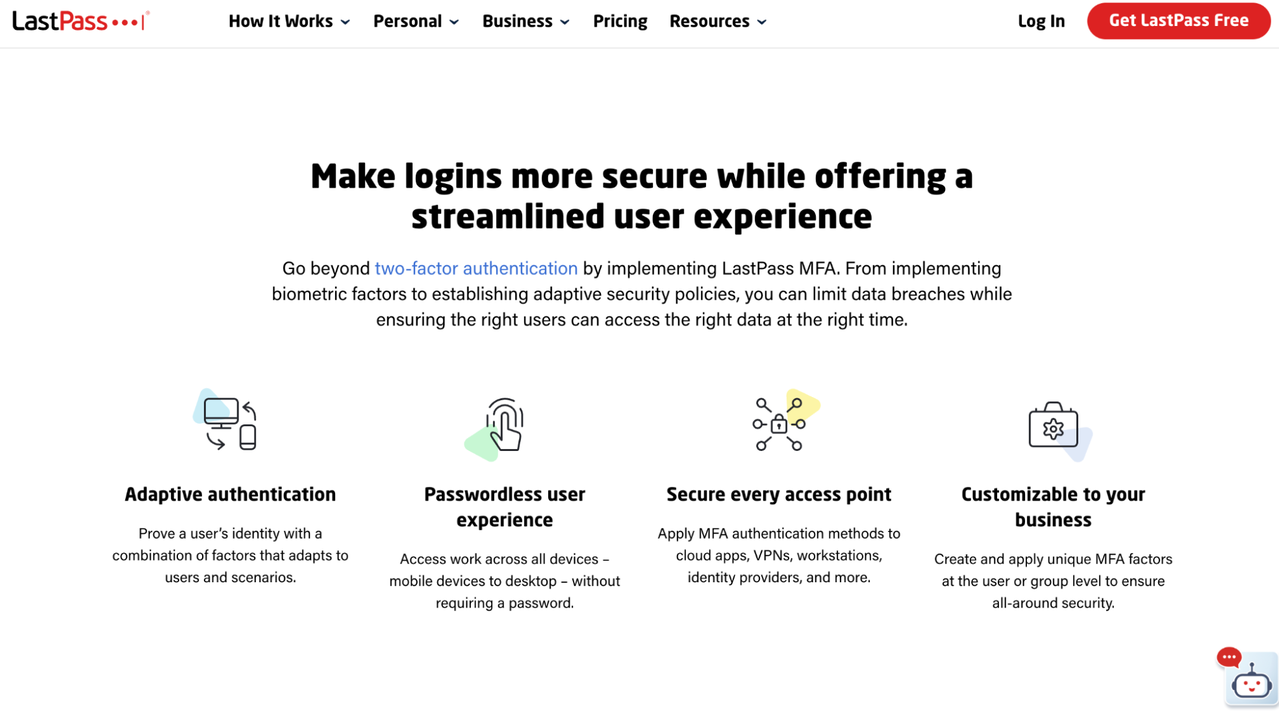The image size is (1279, 720).
Task: Expand the How It Works menu
Action: point(289,21)
